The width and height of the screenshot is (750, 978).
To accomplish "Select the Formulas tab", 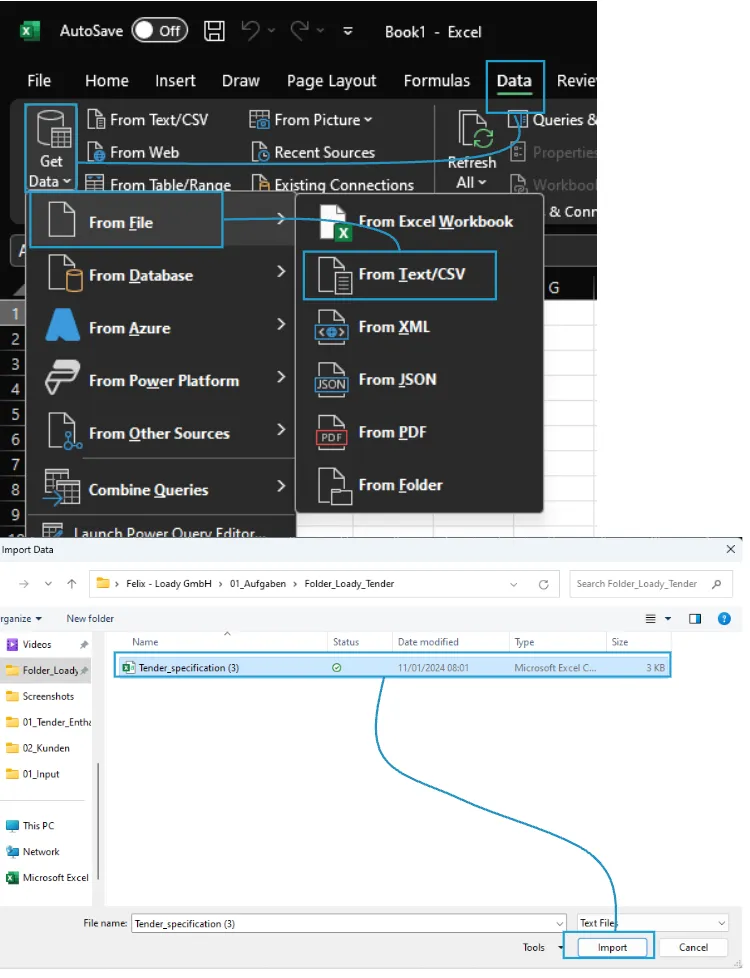I will pos(437,80).
